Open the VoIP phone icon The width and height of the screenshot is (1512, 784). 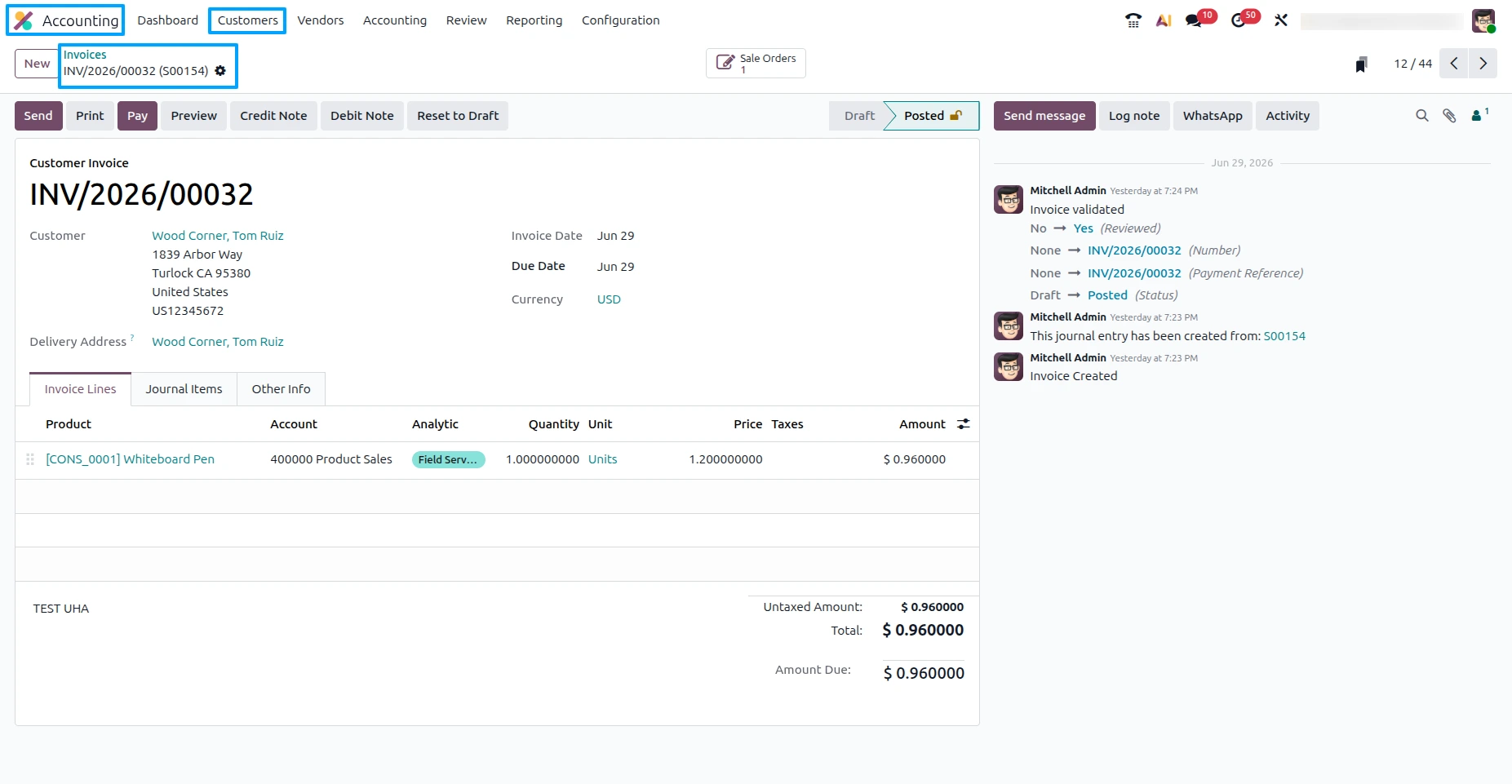tap(1133, 20)
